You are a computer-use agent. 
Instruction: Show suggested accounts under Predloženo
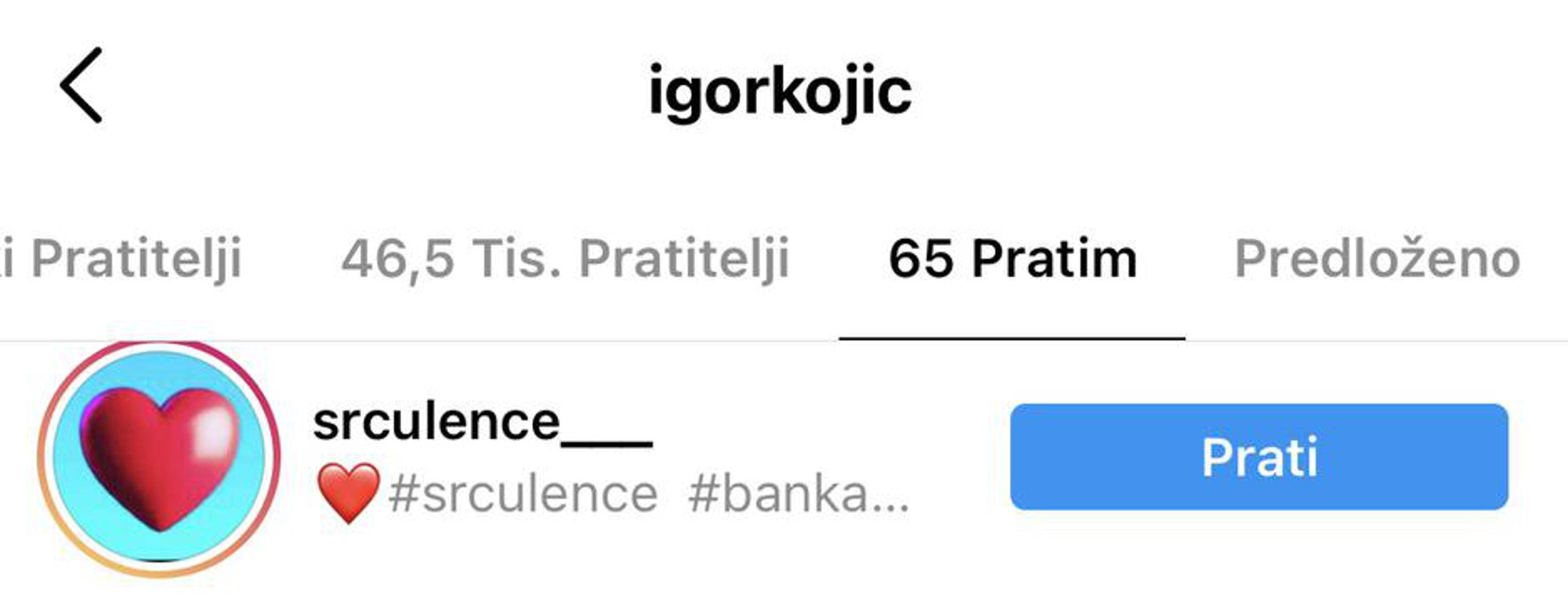click(x=1377, y=259)
